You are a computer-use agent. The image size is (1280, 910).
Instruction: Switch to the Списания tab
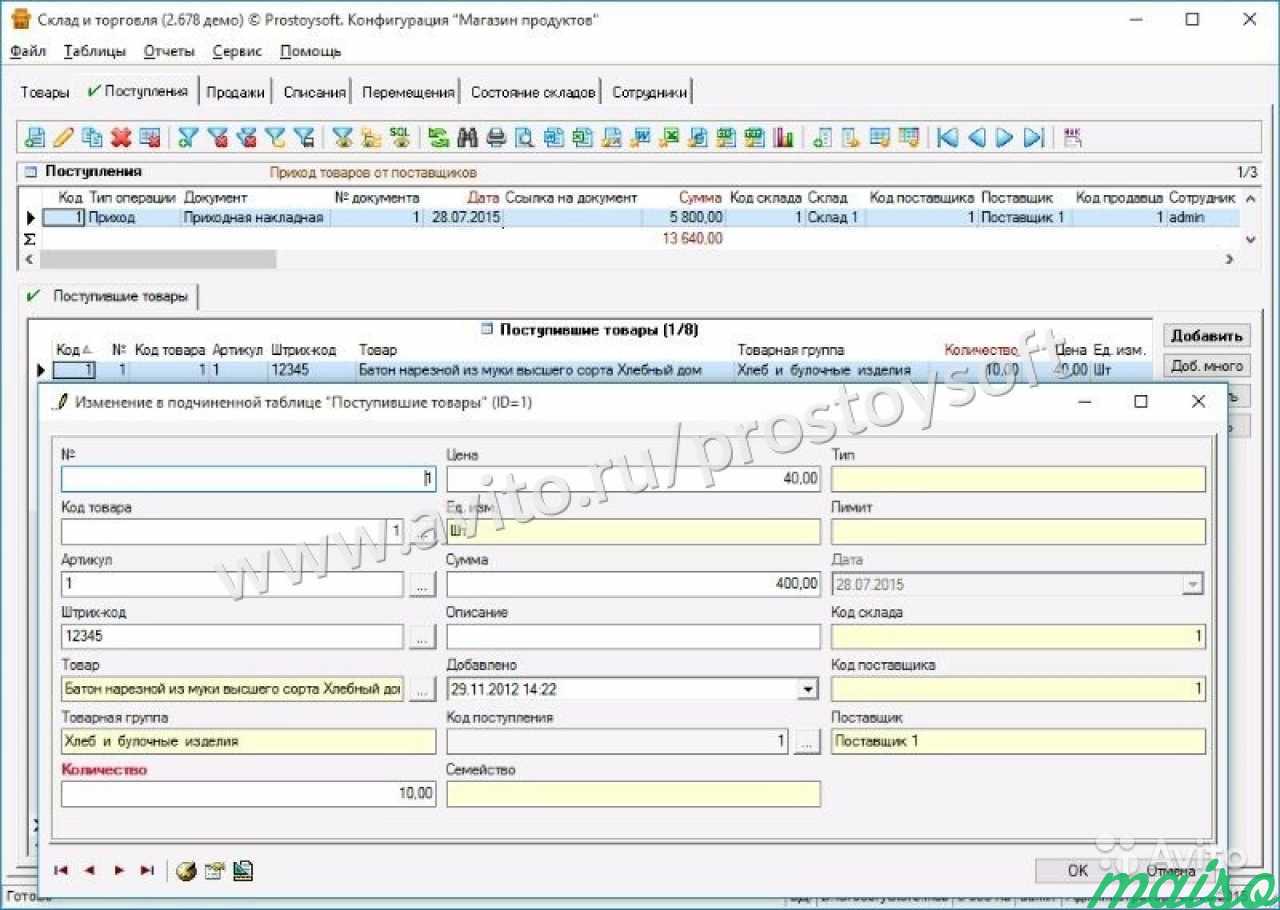tap(315, 92)
